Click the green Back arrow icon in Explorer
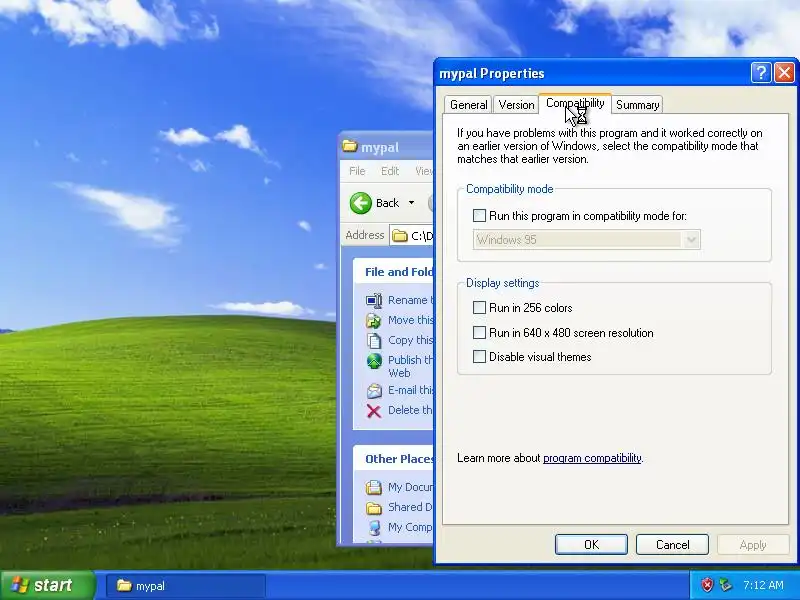The image size is (800, 600). pos(361,203)
